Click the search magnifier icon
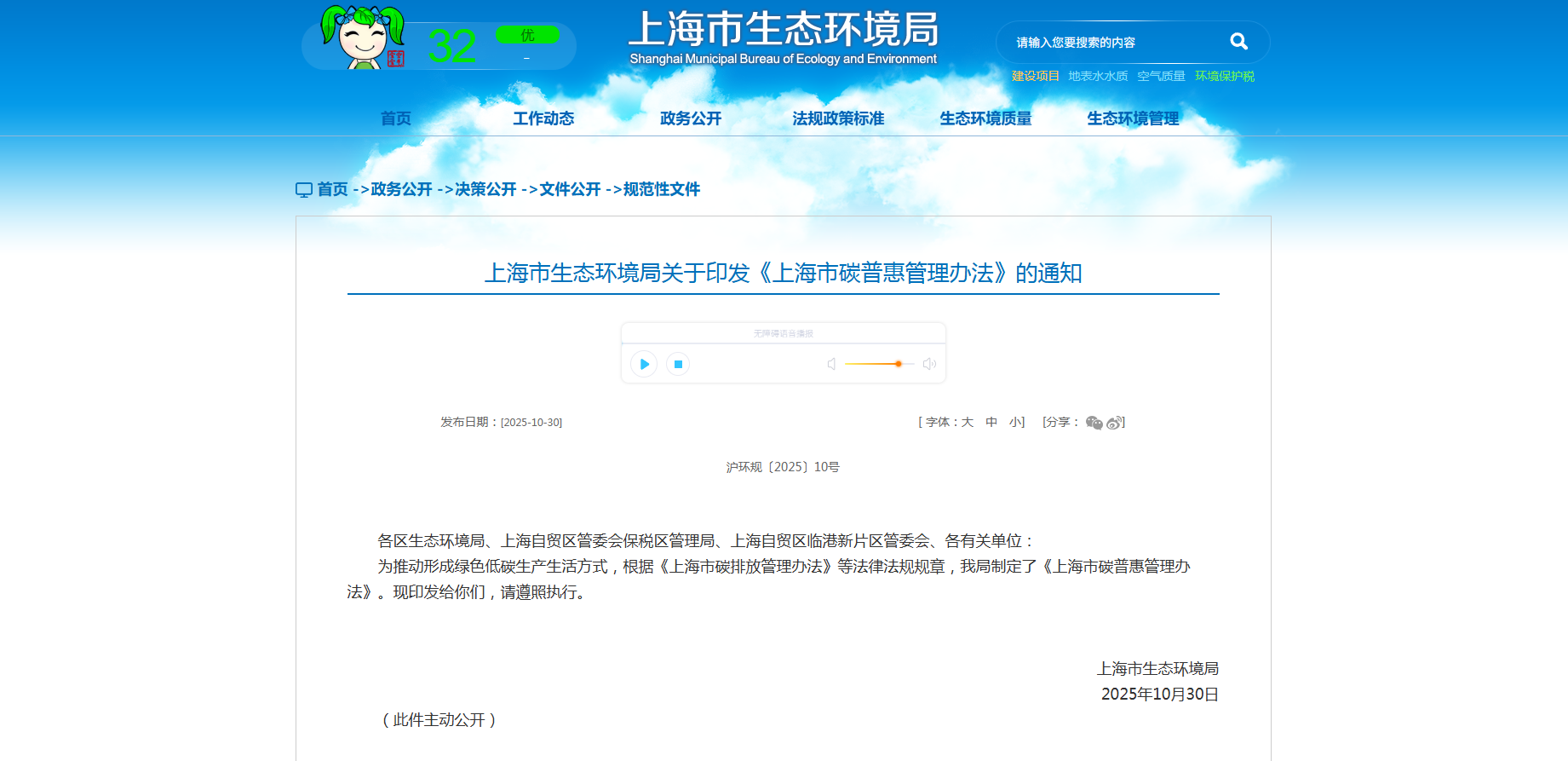The width and height of the screenshot is (1568, 761). coord(1238,42)
